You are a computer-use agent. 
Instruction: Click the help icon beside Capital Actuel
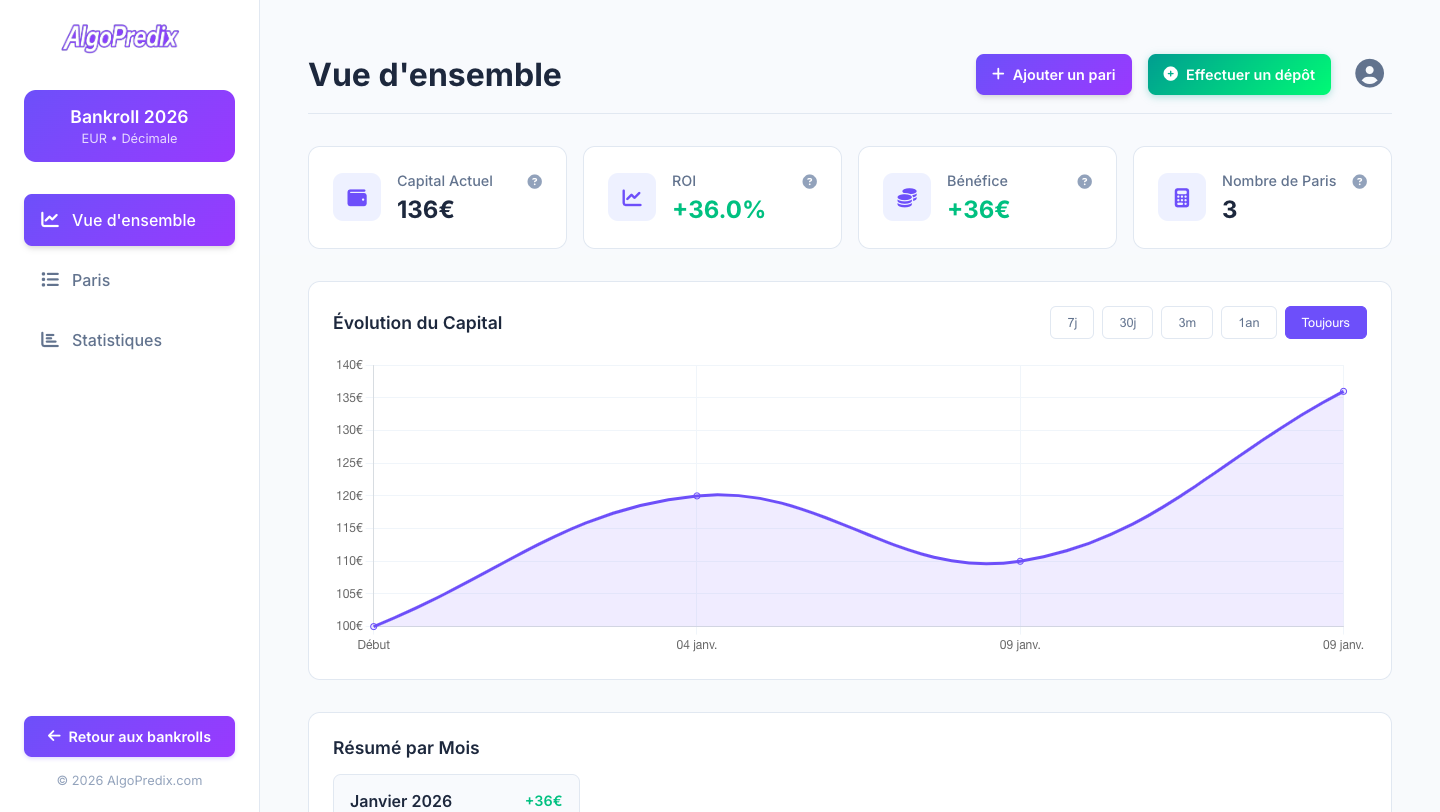click(535, 182)
